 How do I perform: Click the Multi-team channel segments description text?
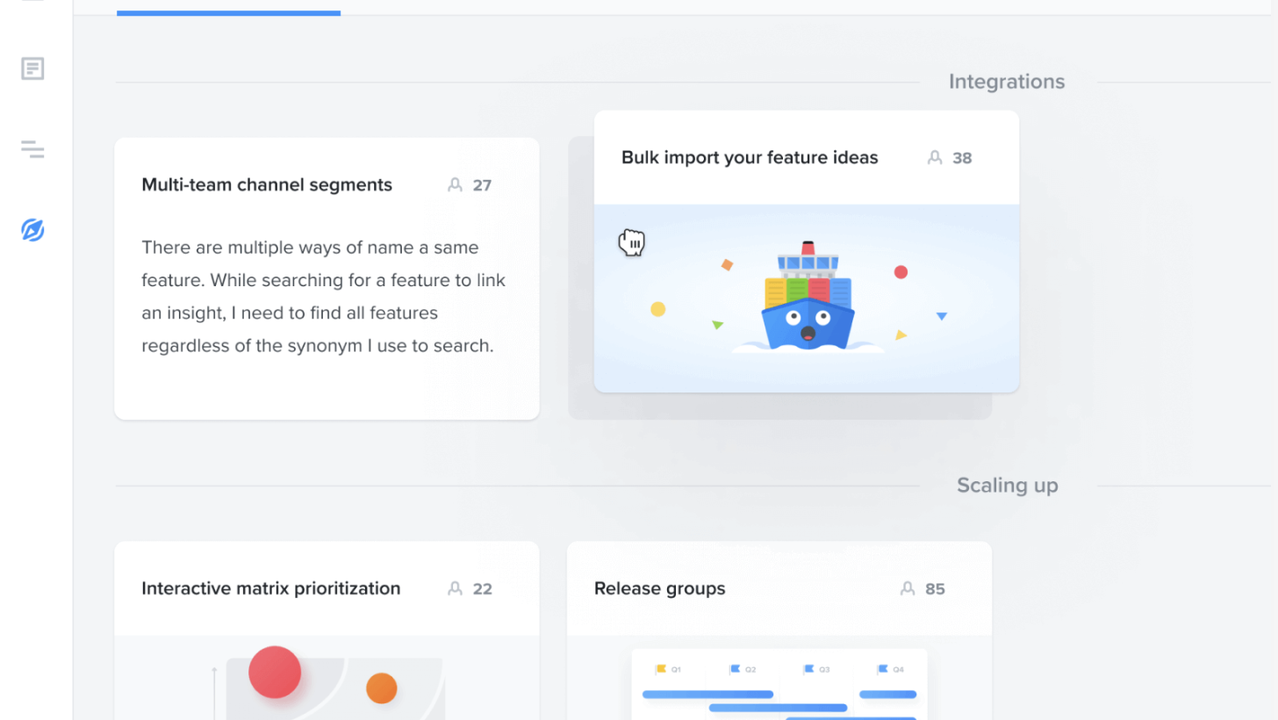(x=324, y=296)
